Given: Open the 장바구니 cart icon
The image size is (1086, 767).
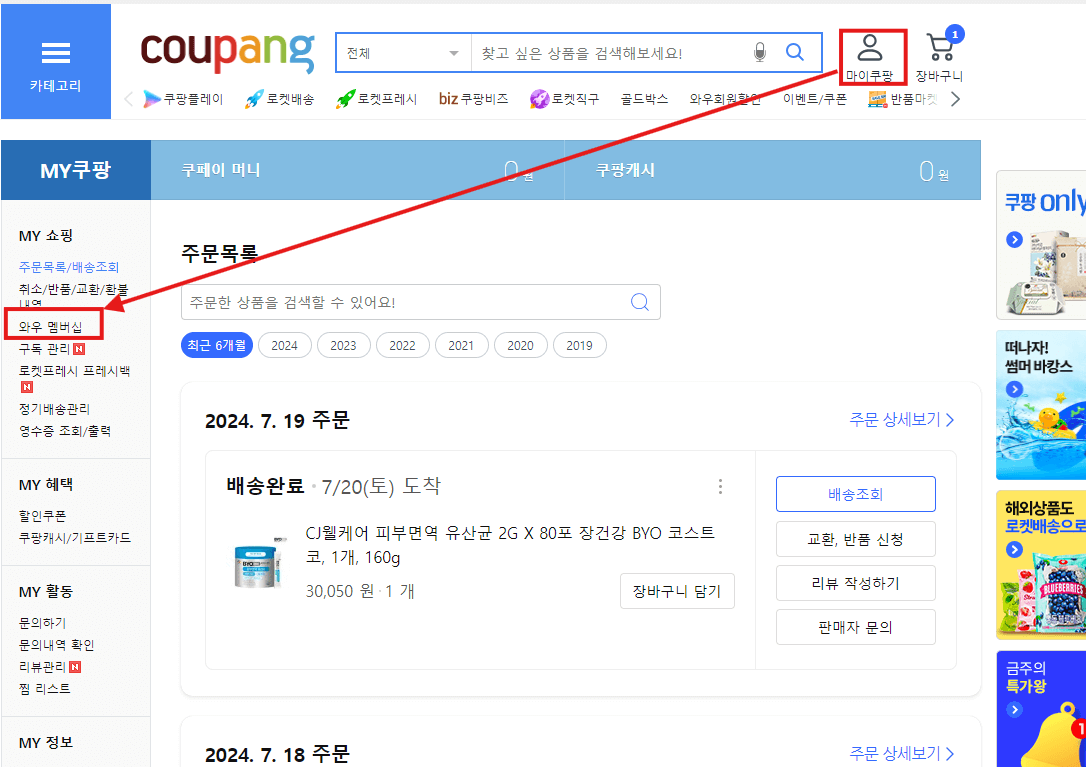Looking at the screenshot, I should [x=939, y=56].
